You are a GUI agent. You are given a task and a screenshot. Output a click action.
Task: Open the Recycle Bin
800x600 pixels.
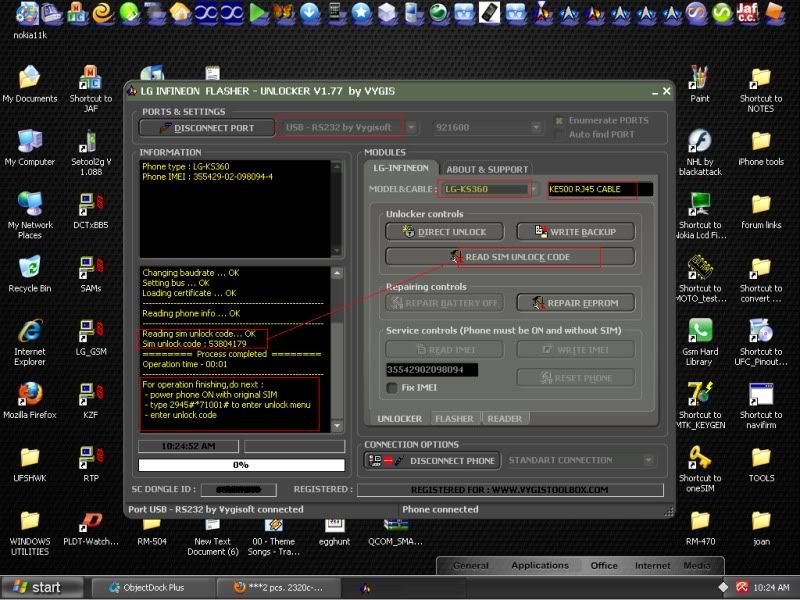coord(30,274)
